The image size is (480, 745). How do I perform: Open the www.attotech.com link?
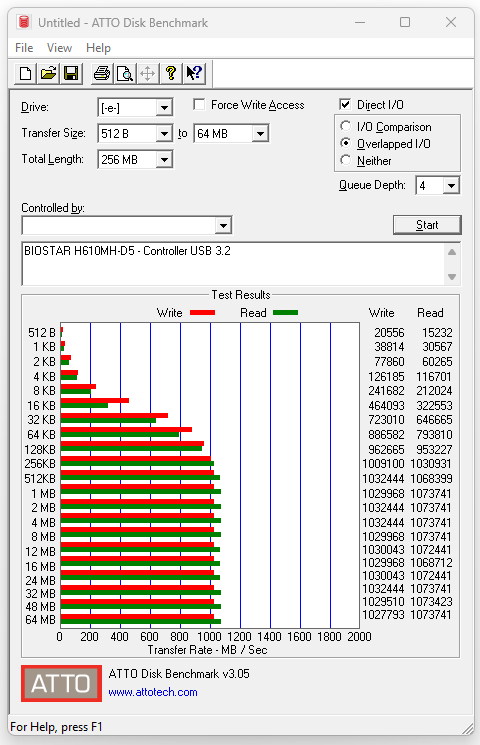pos(153,692)
